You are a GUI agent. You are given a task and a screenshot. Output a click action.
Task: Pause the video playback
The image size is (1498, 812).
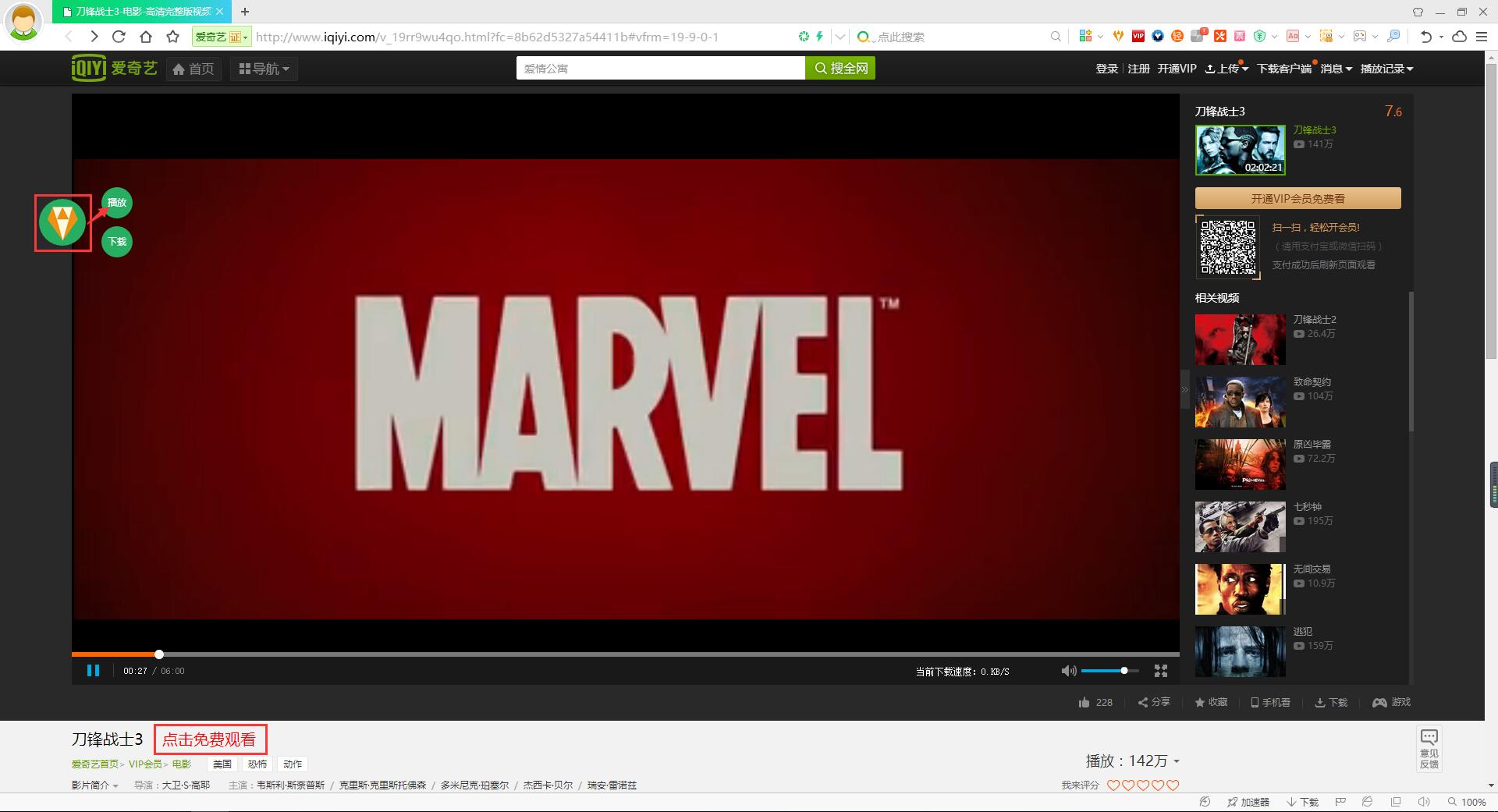93,671
